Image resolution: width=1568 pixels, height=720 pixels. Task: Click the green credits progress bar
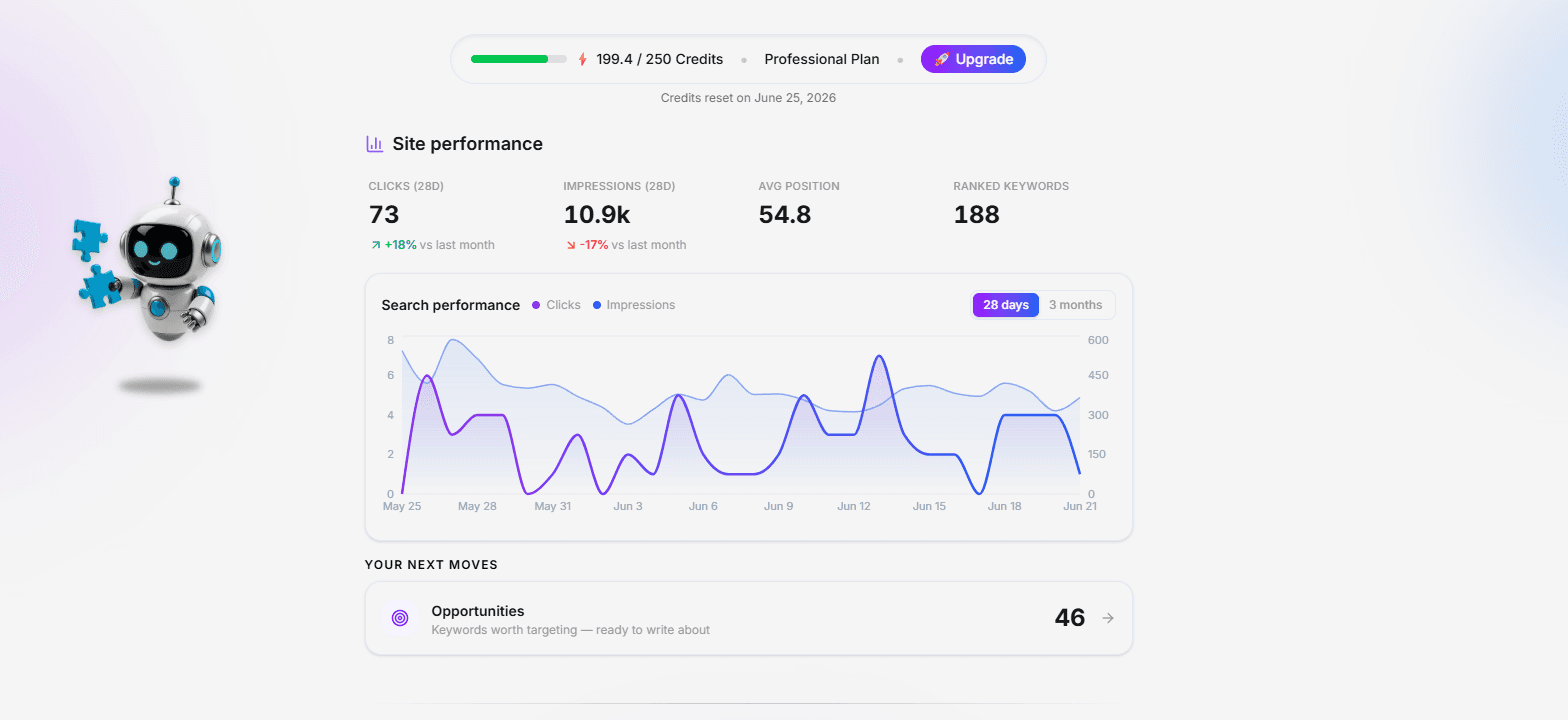click(x=518, y=59)
